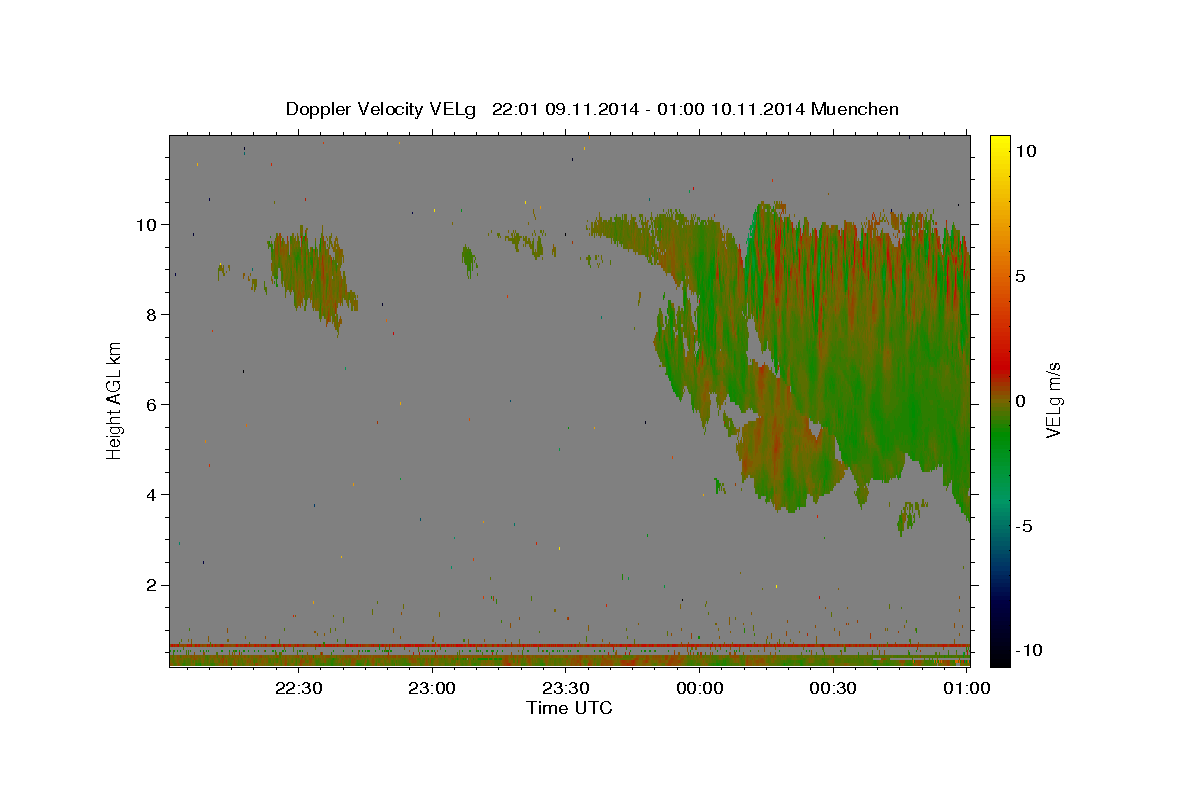Viewport: 1200px width, 800px height.
Task: Click the 22:30 time tick label
Action: [x=299, y=688]
